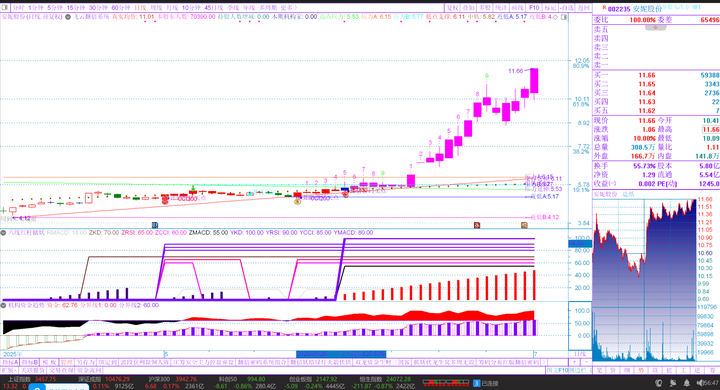
Task: Select the 1分钟 period
Action: tap(36, 8)
